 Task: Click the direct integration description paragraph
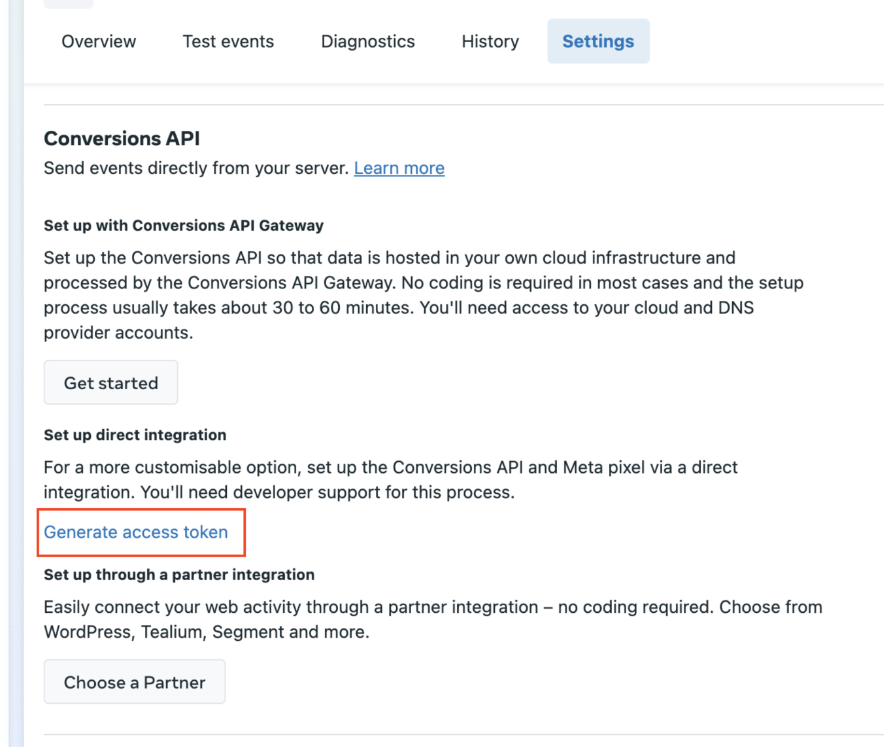[390, 480]
